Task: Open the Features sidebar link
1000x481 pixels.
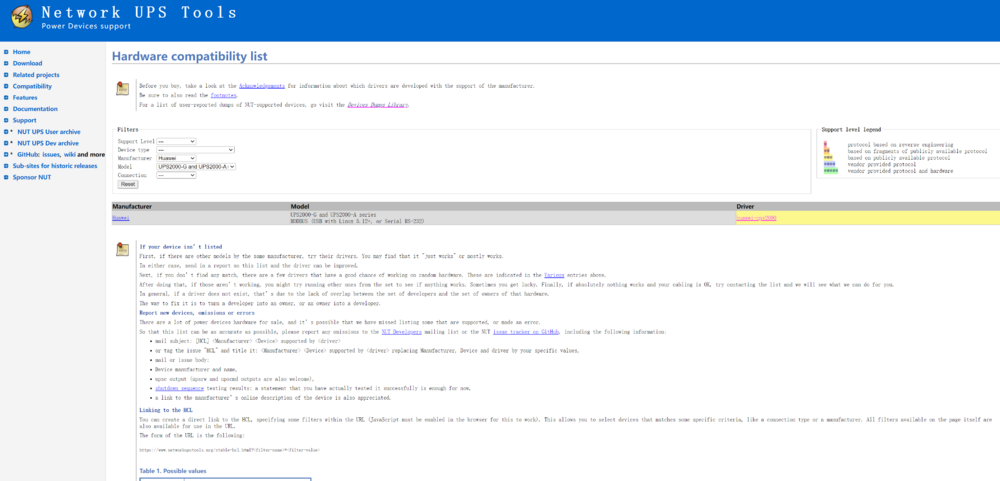Action: tap(25, 98)
